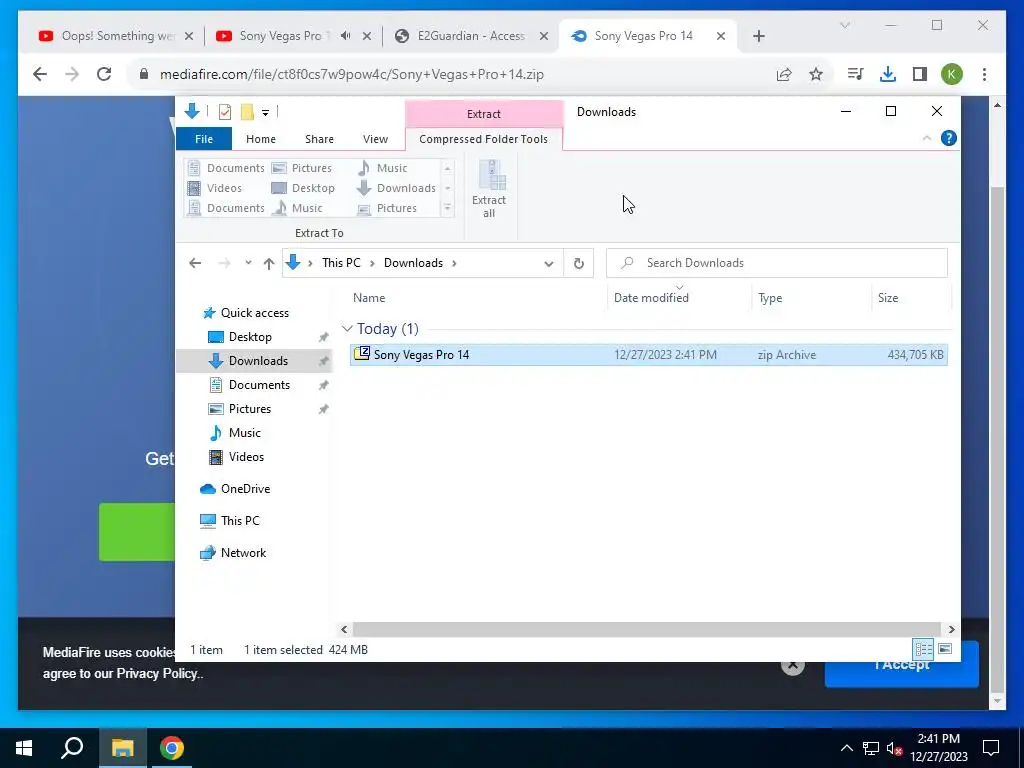Open the Windows Start menu

(x=24, y=748)
